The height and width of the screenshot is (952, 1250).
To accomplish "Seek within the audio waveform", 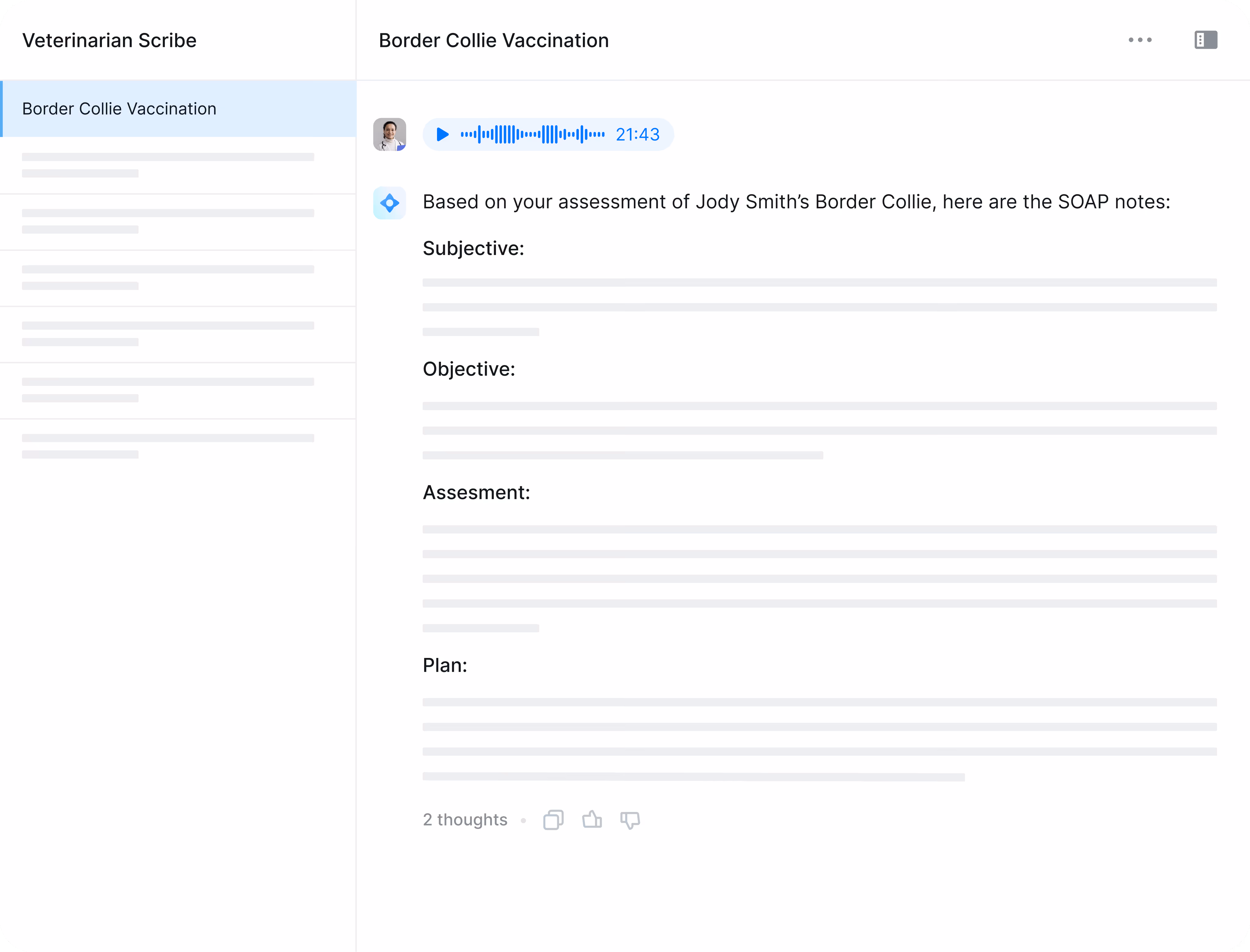I will pos(532,135).
